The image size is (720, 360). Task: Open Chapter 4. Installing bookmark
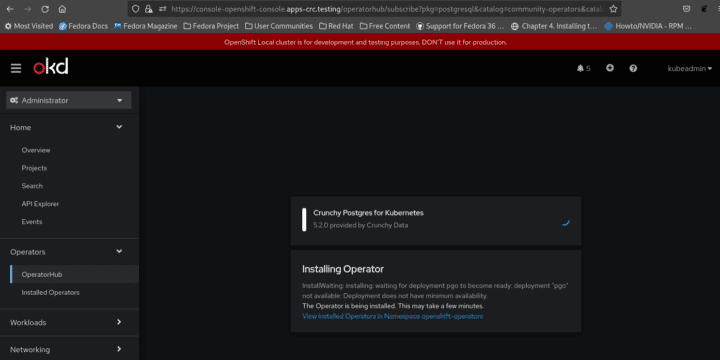[x=554, y=26]
